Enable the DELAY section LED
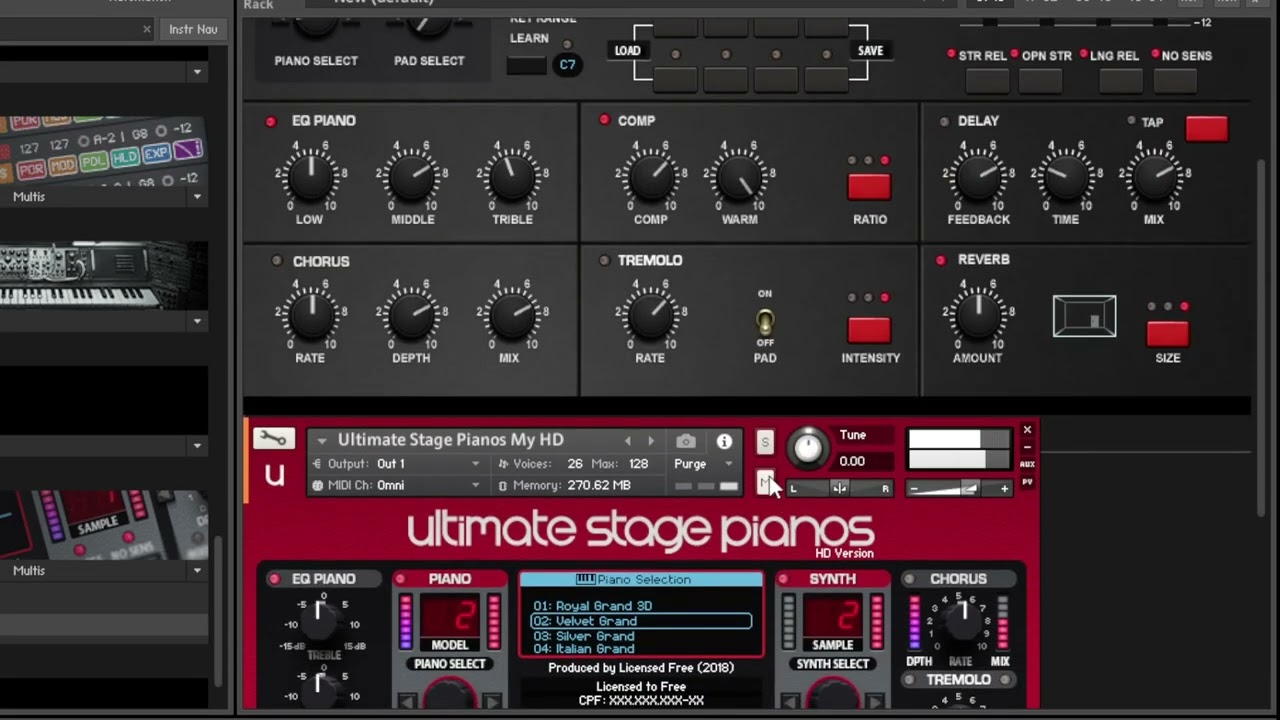The image size is (1280, 720). 944,121
